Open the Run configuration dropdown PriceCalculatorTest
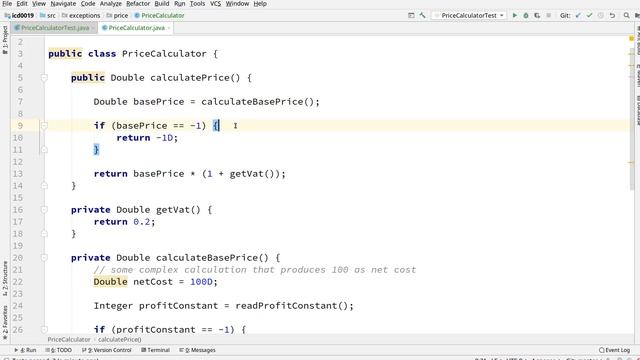 [x=469, y=16]
